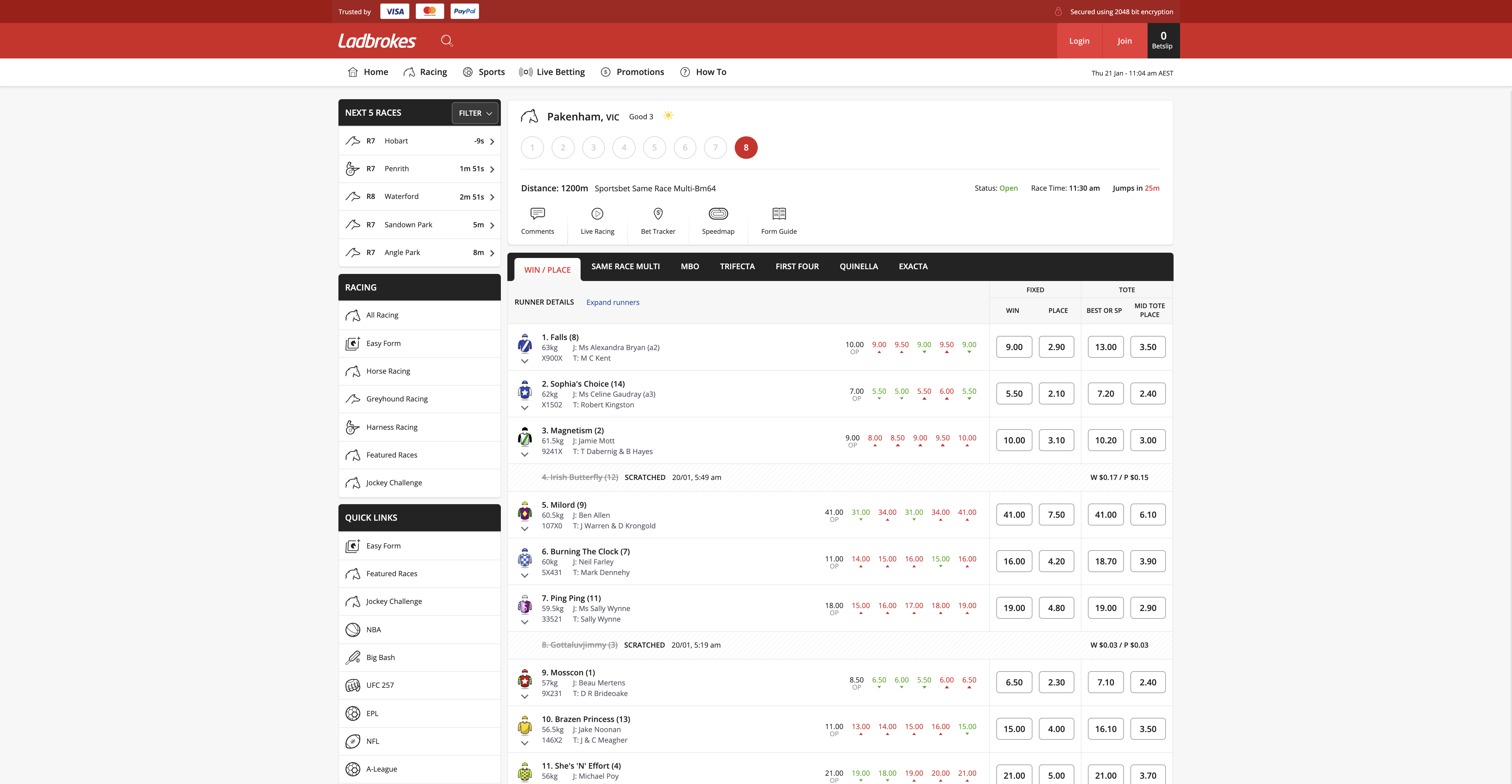
Task: Switch to First Four tab
Action: click(797, 267)
